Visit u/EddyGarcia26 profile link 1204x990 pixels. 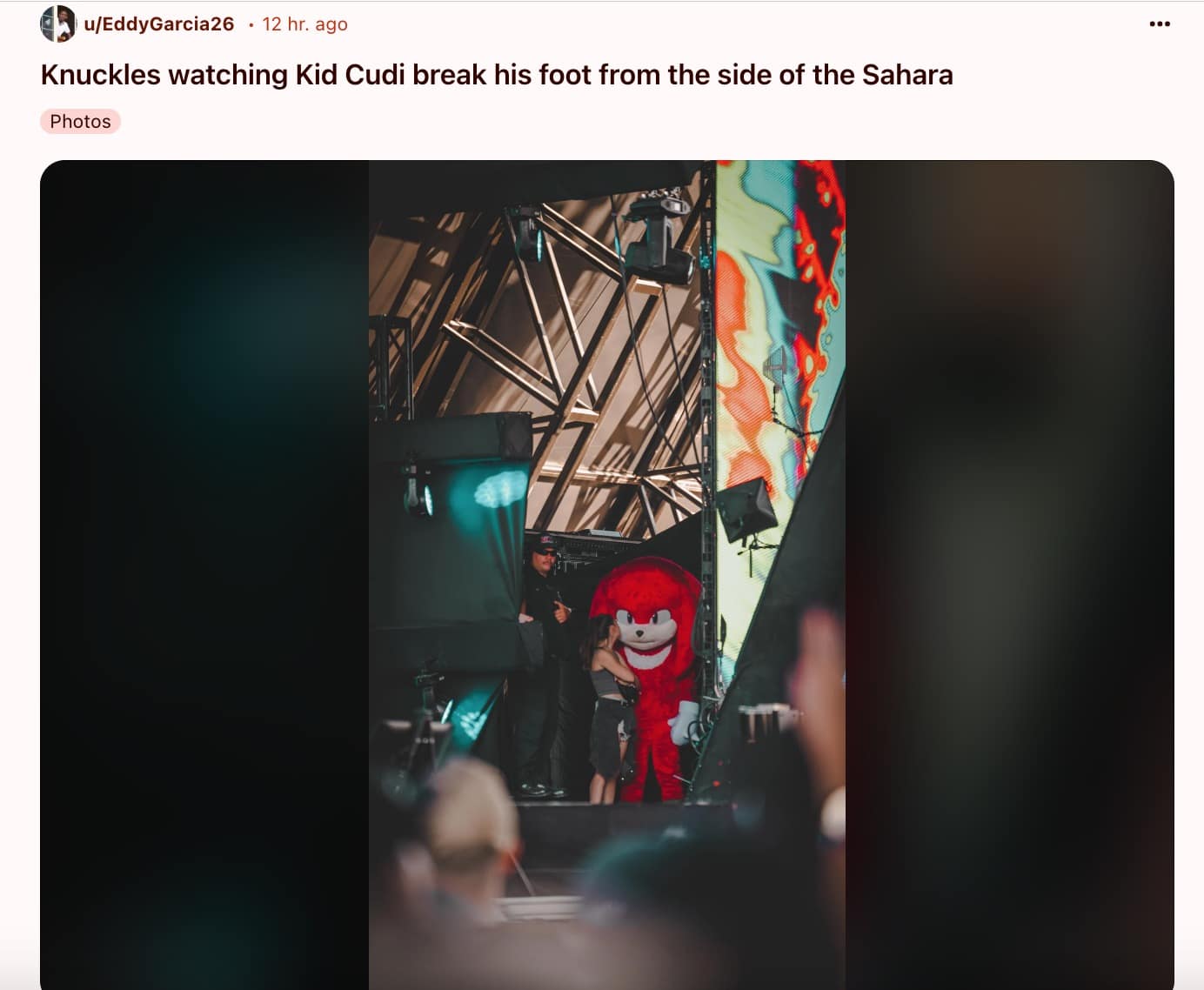pyautogui.click(x=158, y=23)
